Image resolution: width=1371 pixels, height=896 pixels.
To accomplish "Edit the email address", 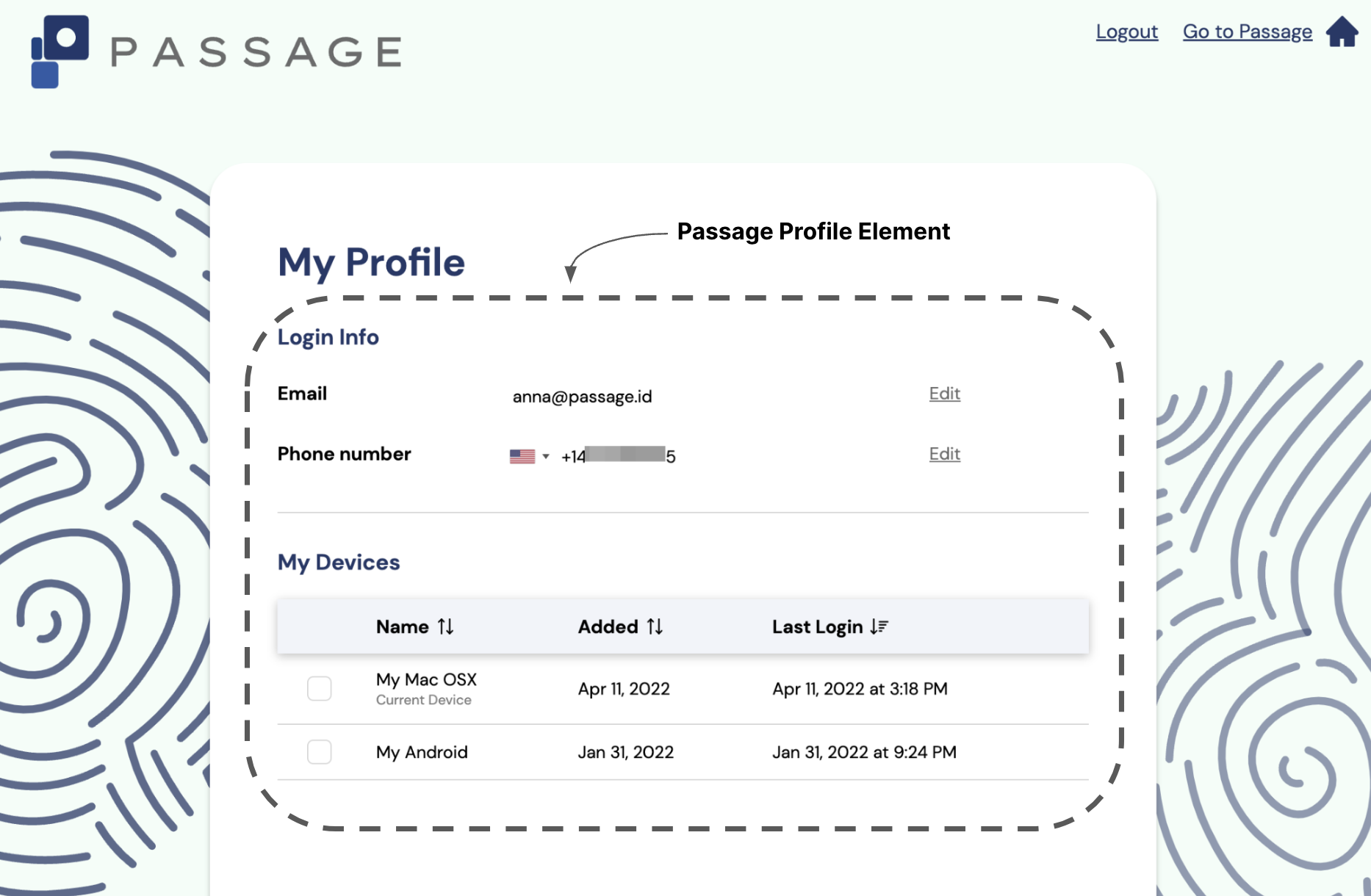I will coord(944,394).
